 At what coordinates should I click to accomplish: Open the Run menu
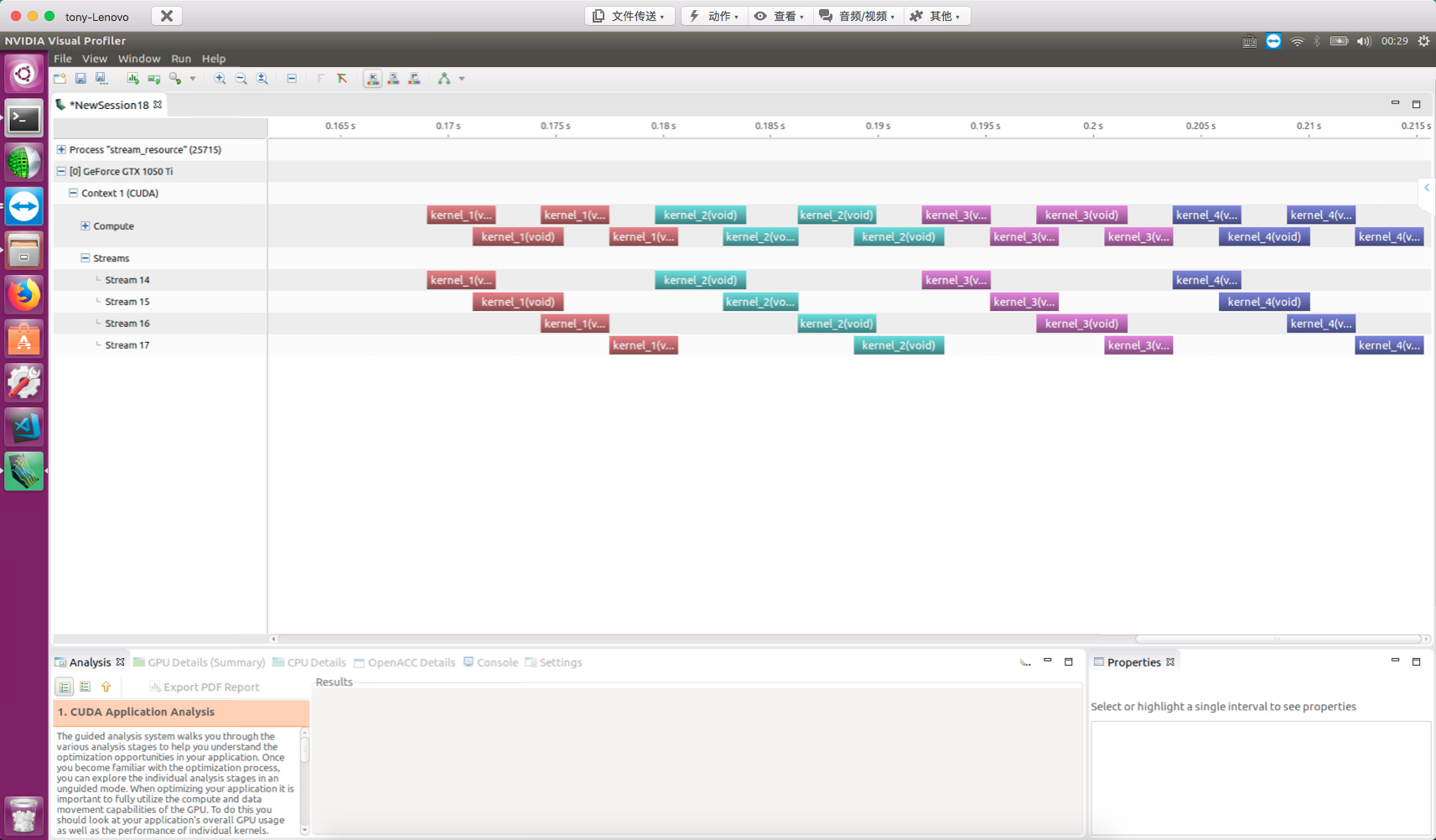(181, 59)
